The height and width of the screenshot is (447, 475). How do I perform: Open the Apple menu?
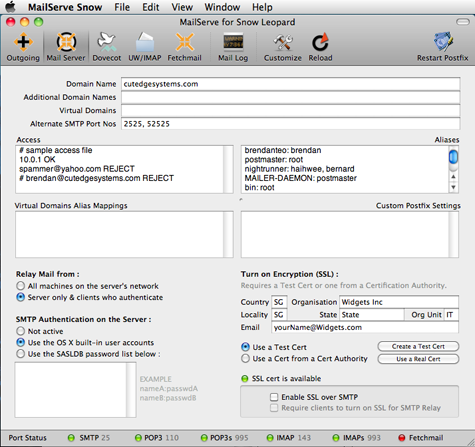pyautogui.click(x=11, y=7)
